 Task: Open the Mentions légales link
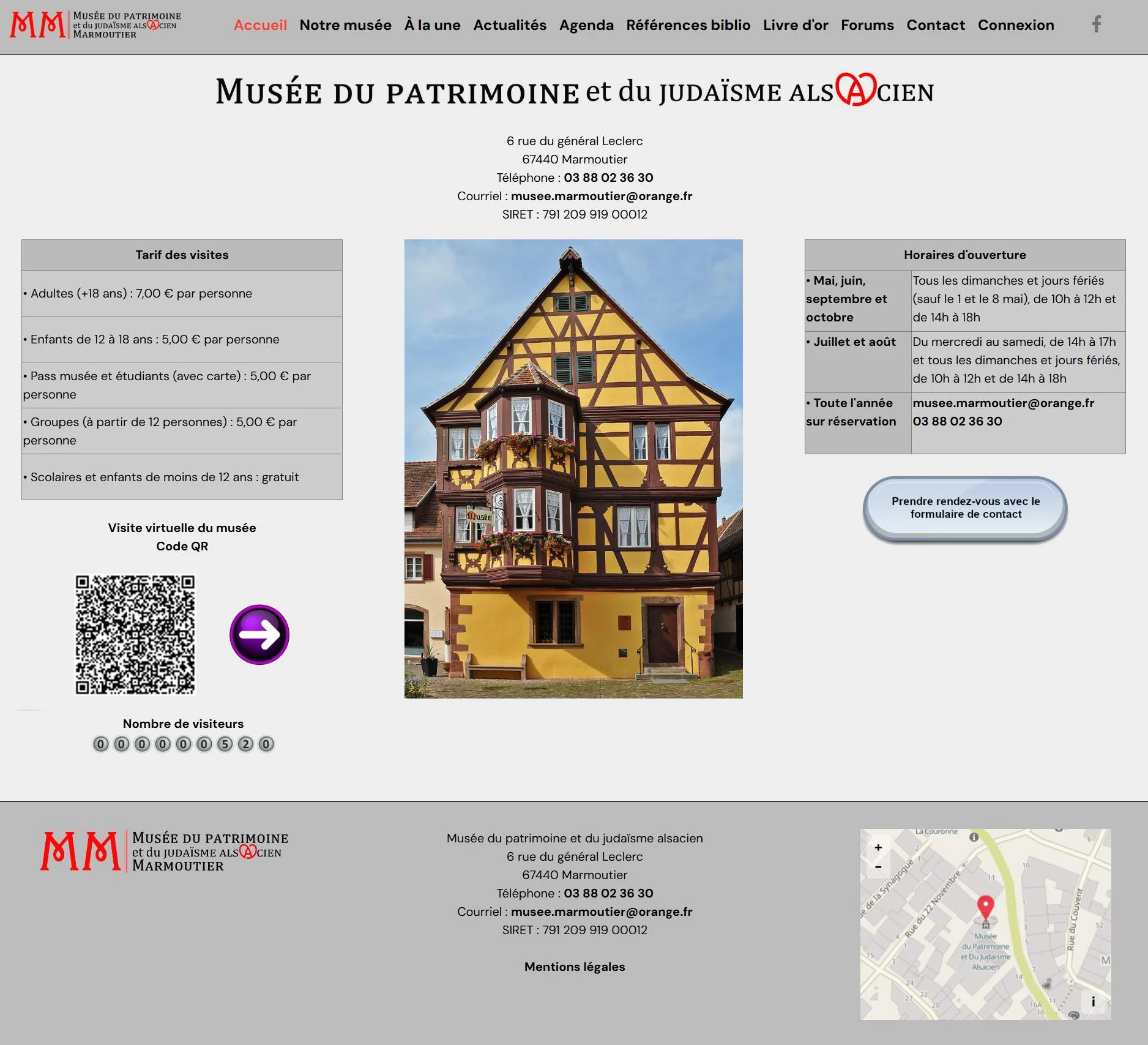[x=575, y=967]
